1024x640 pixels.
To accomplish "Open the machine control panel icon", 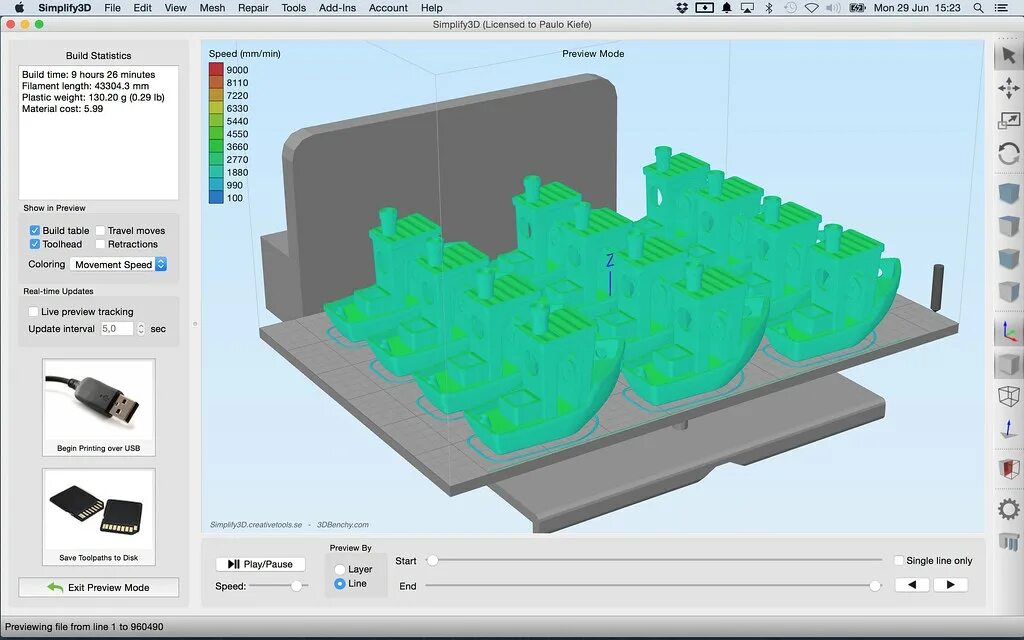I will pyautogui.click(x=1008, y=541).
